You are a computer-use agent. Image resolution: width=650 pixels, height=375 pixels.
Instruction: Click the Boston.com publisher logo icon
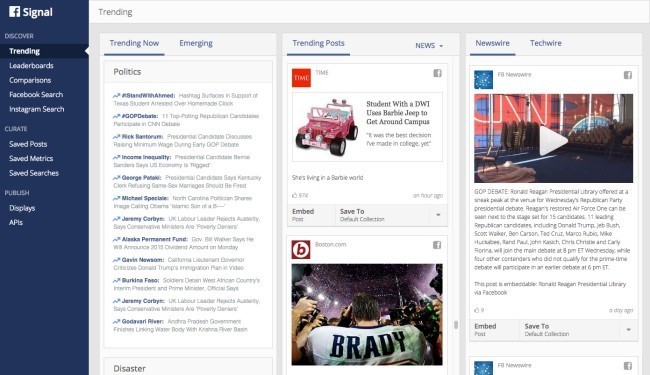coord(301,249)
